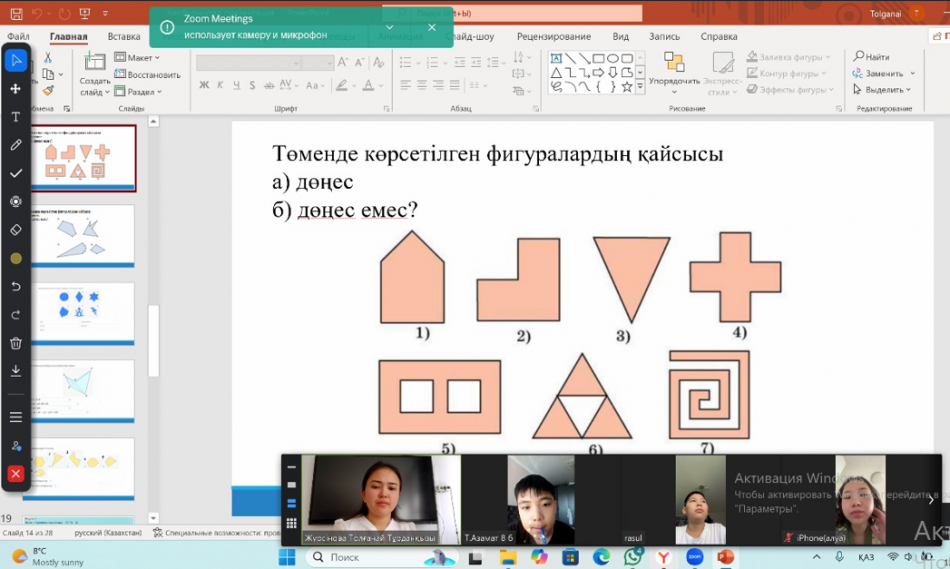
Task: Clear annotations with trash icon
Action: pos(16,343)
